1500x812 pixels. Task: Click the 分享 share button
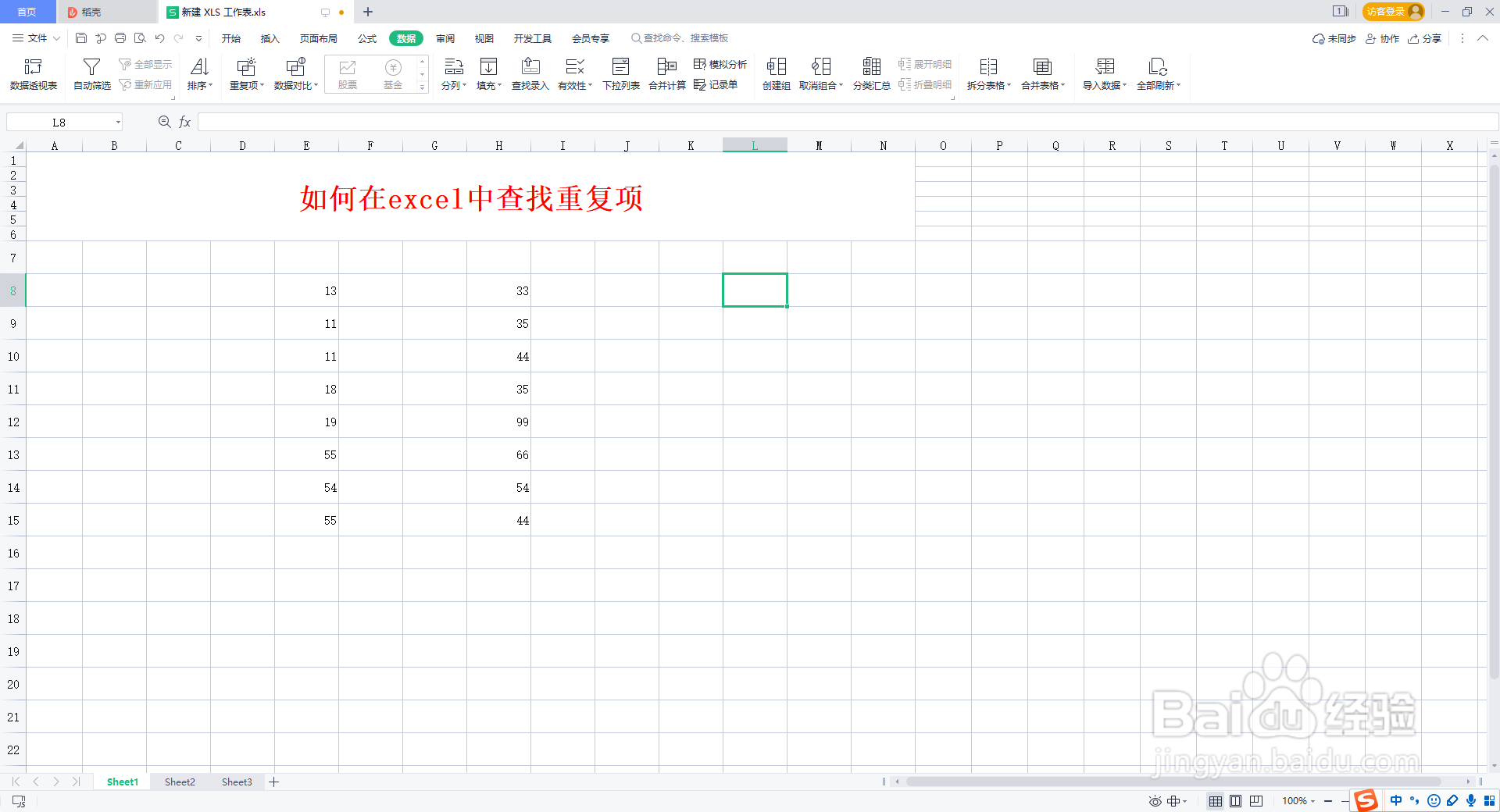tap(1424, 38)
